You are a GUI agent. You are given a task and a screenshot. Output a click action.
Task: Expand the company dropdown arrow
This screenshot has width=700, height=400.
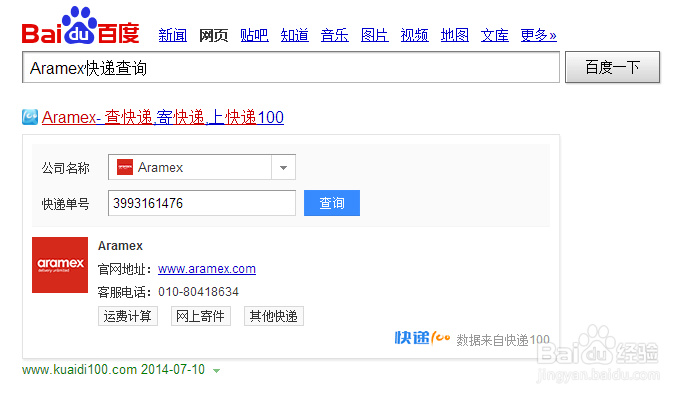pos(283,167)
